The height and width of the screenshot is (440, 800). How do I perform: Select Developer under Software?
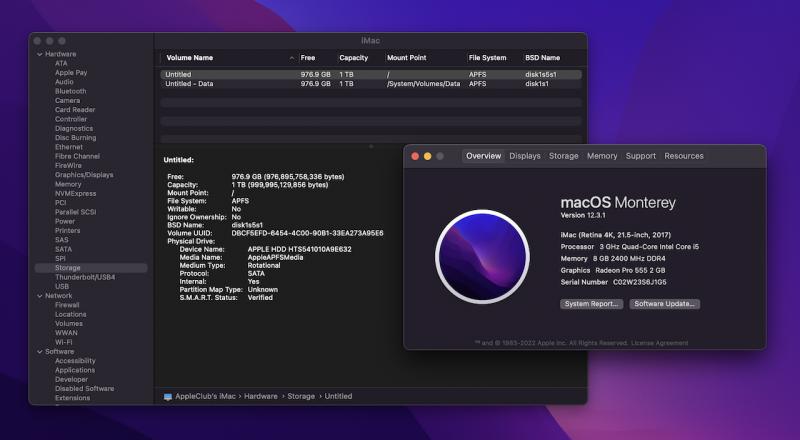pyautogui.click(x=71, y=379)
